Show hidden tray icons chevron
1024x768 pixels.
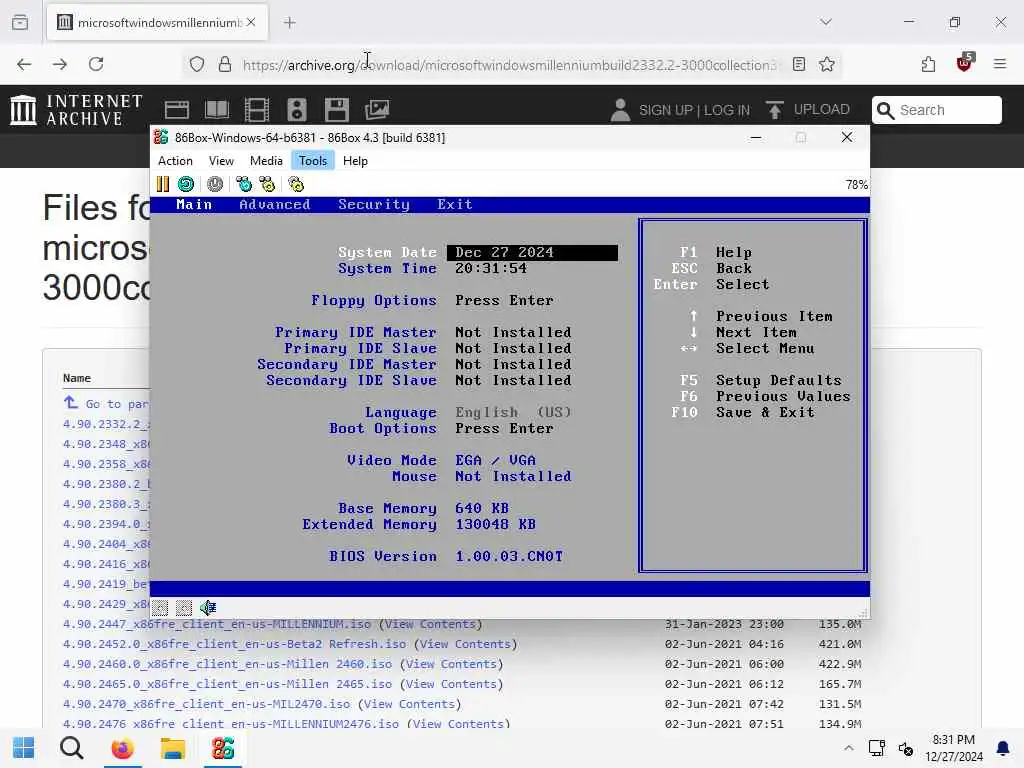coord(848,748)
